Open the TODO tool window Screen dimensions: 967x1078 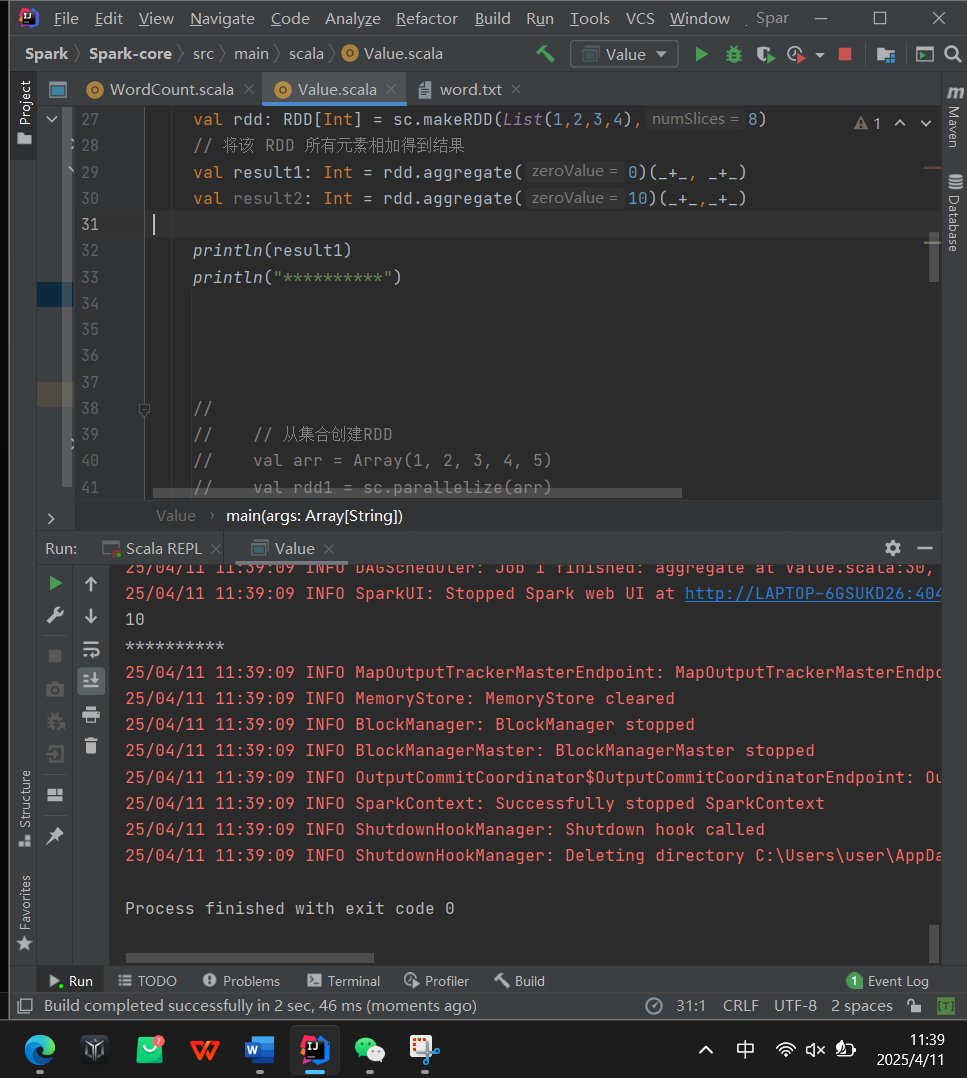pyautogui.click(x=147, y=981)
